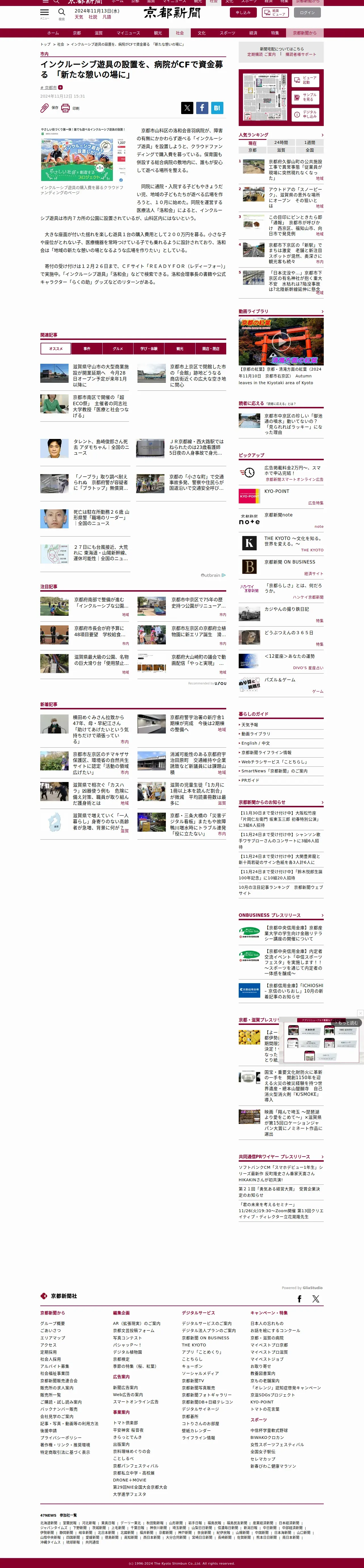Switch related articles to 開店・閉店 tab

coord(211,349)
